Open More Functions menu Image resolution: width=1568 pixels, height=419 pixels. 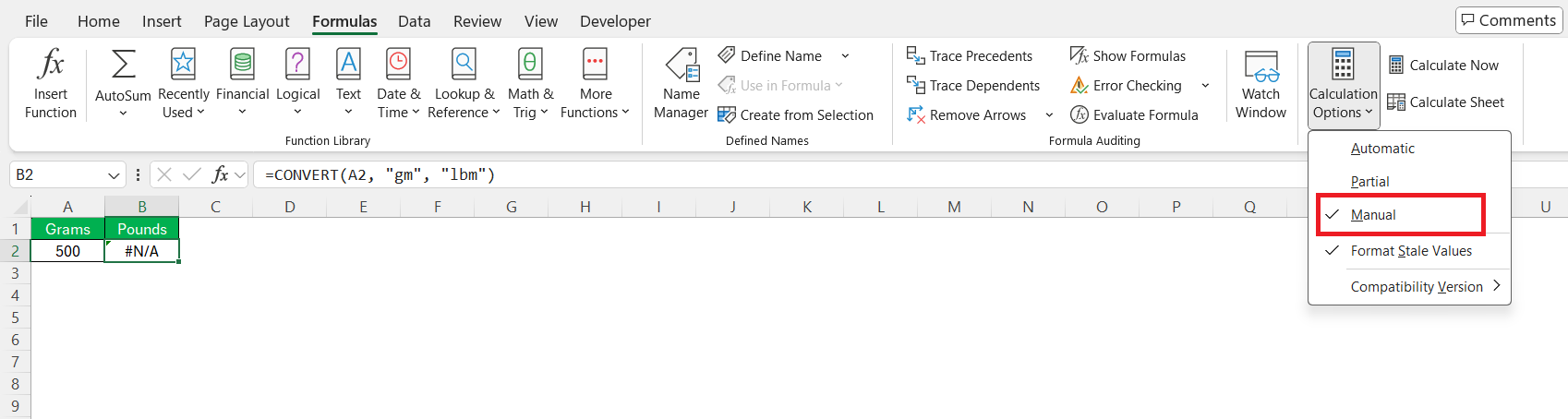coord(595,83)
